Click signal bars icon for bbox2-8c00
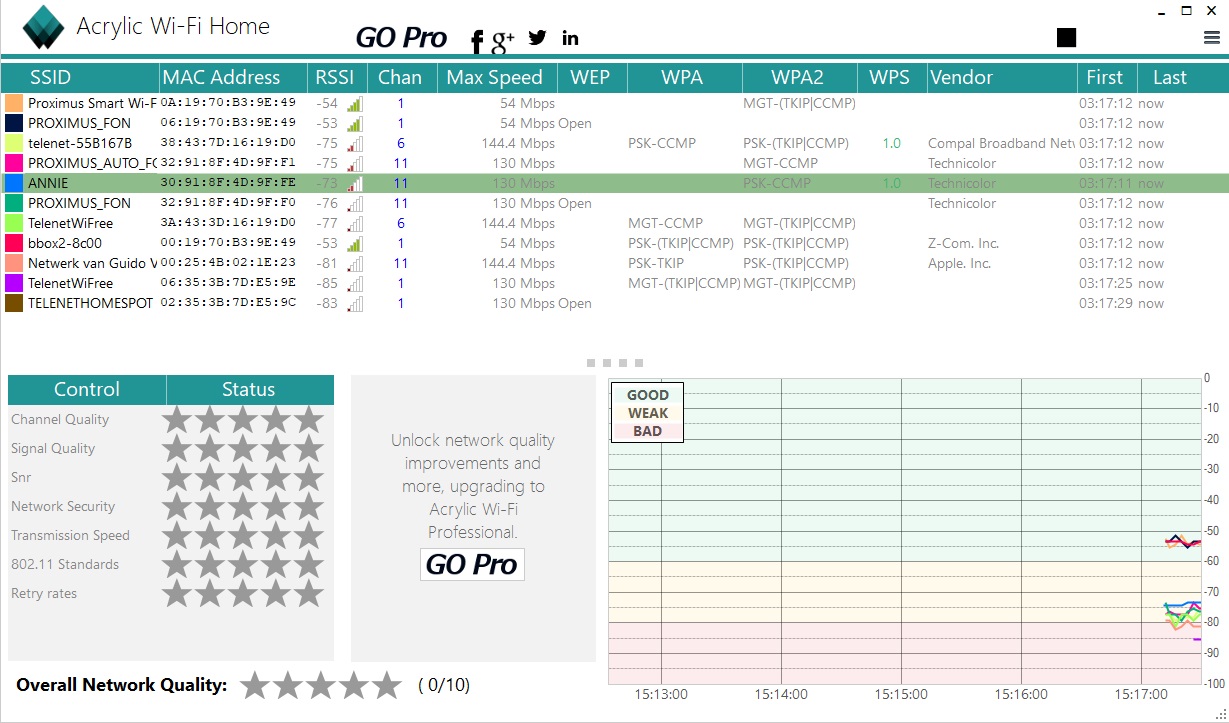Screen dimensions: 1229x723 (x=355, y=243)
